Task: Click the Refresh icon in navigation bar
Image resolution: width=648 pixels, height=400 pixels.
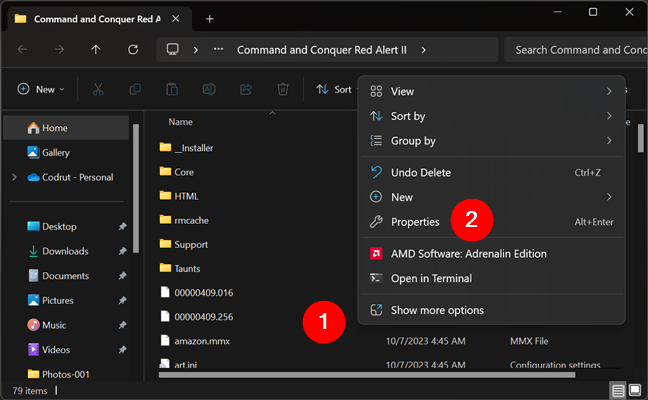Action: (x=133, y=49)
